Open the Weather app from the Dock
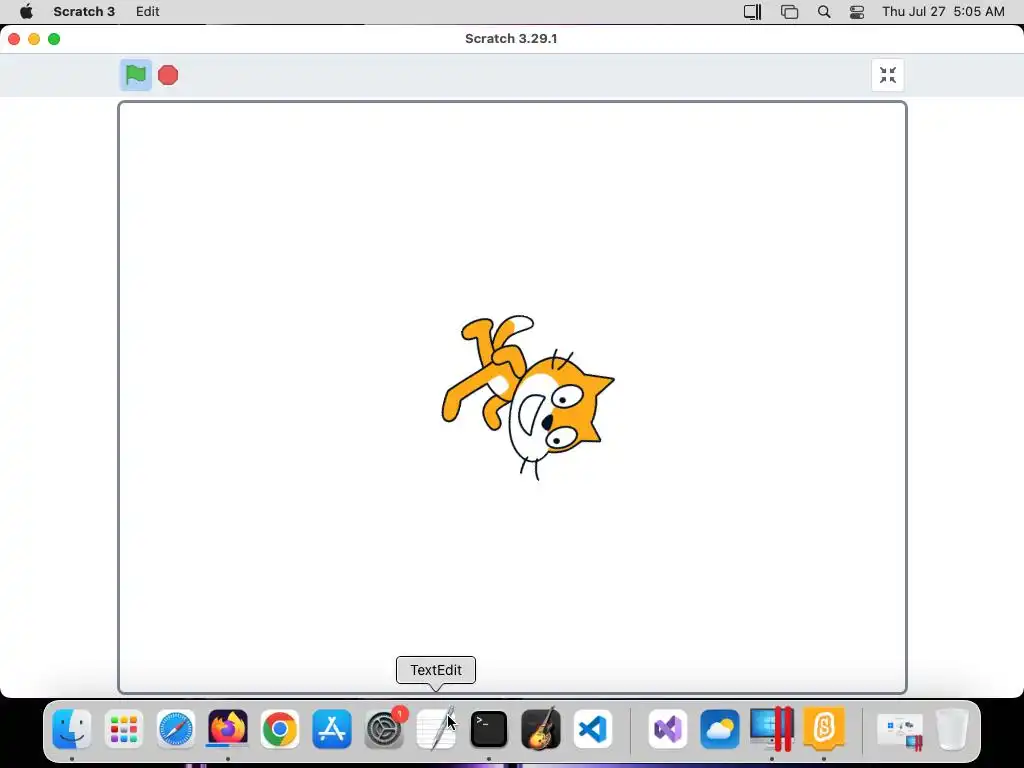 click(720, 729)
